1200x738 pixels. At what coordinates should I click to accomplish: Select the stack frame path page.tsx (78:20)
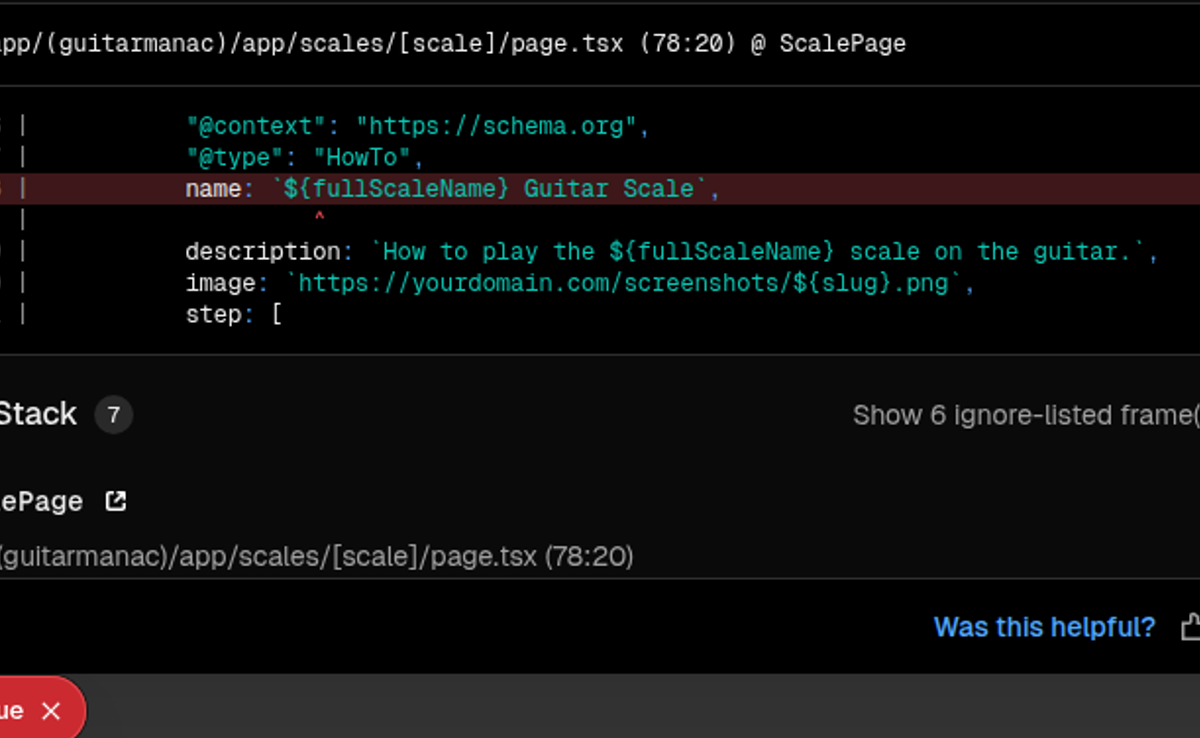tap(316, 556)
